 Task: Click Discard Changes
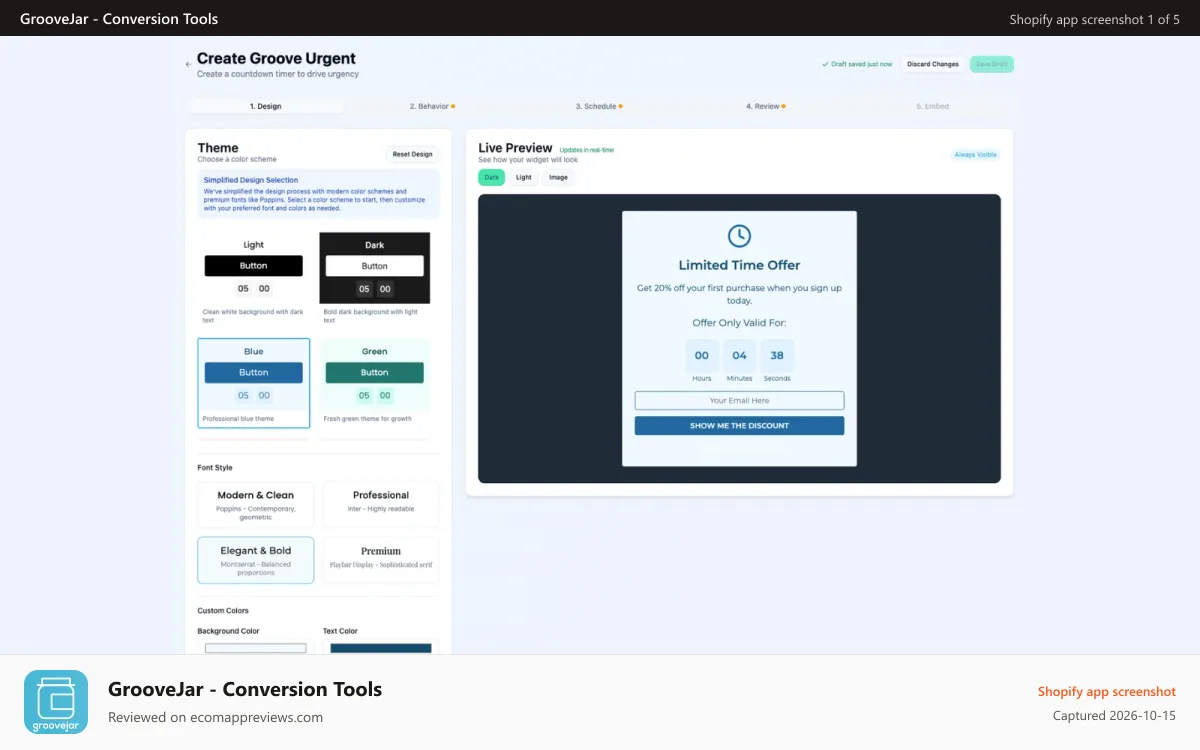[x=933, y=64]
